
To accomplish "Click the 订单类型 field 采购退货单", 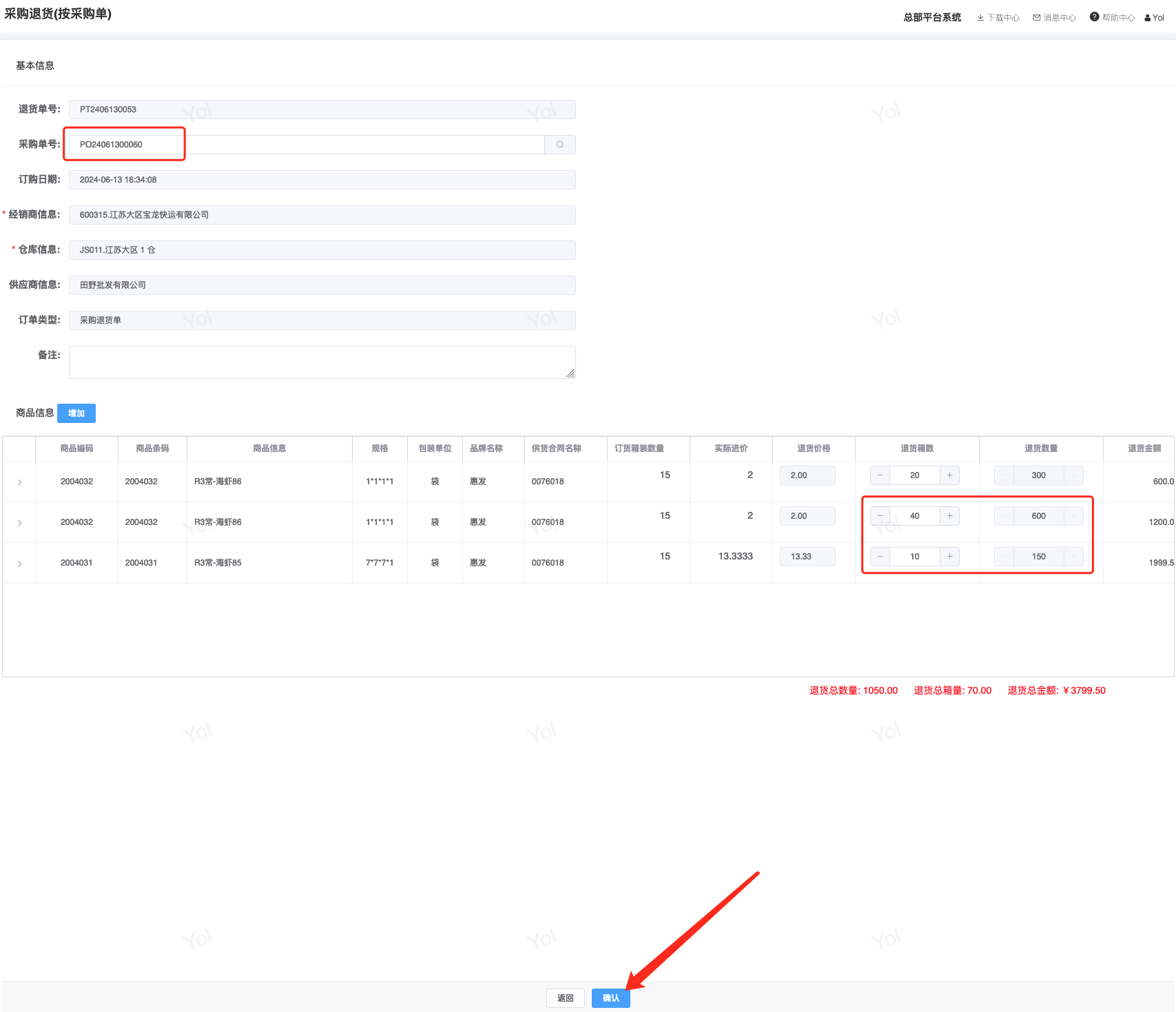I will tap(322, 320).
